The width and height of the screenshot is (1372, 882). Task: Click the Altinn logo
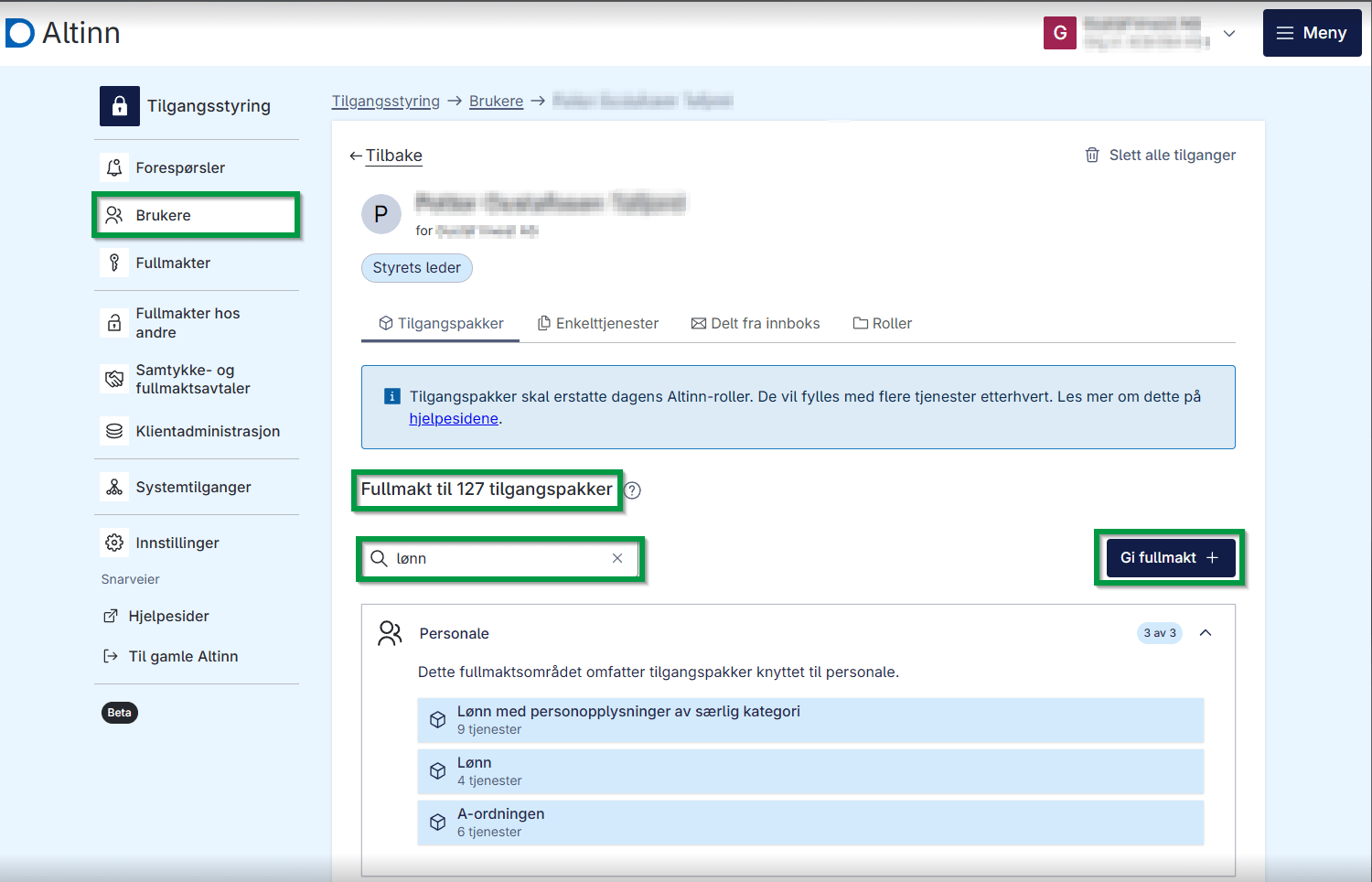click(x=63, y=33)
